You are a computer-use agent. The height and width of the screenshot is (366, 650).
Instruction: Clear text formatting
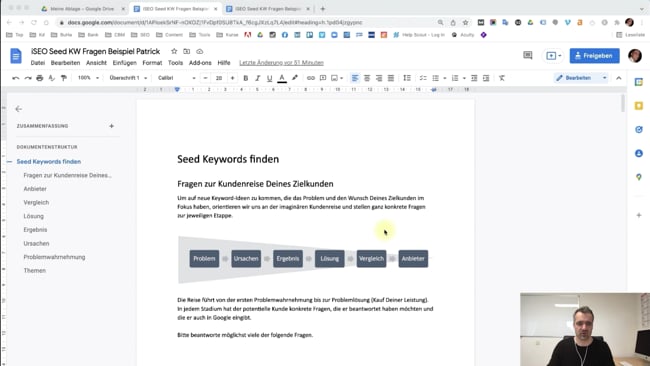coord(502,78)
